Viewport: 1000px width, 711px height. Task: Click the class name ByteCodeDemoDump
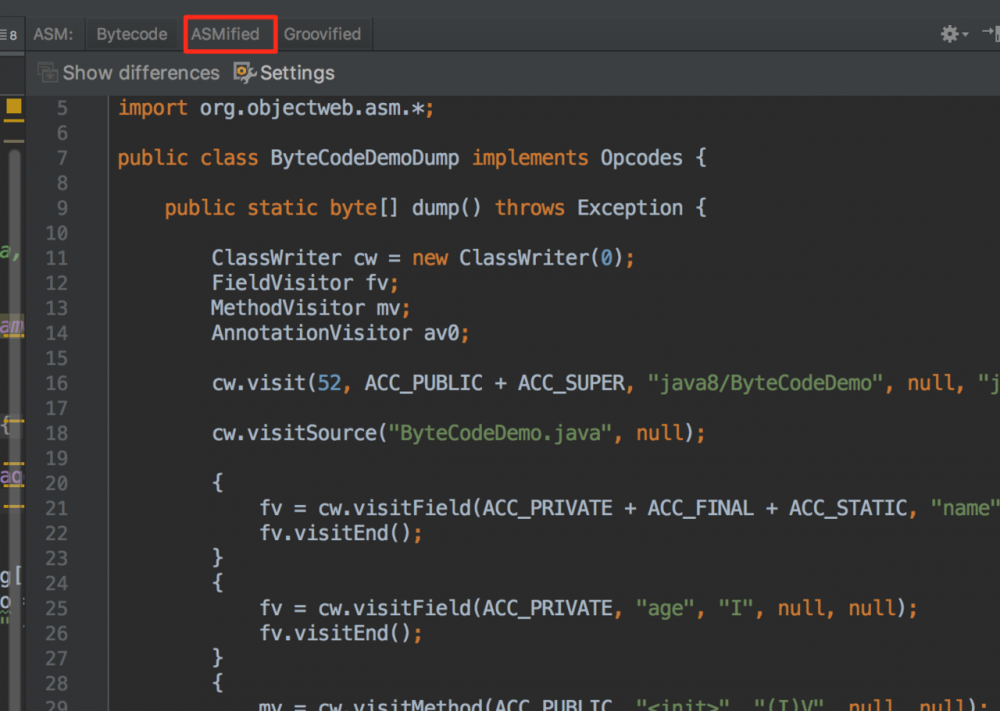pyautogui.click(x=364, y=158)
